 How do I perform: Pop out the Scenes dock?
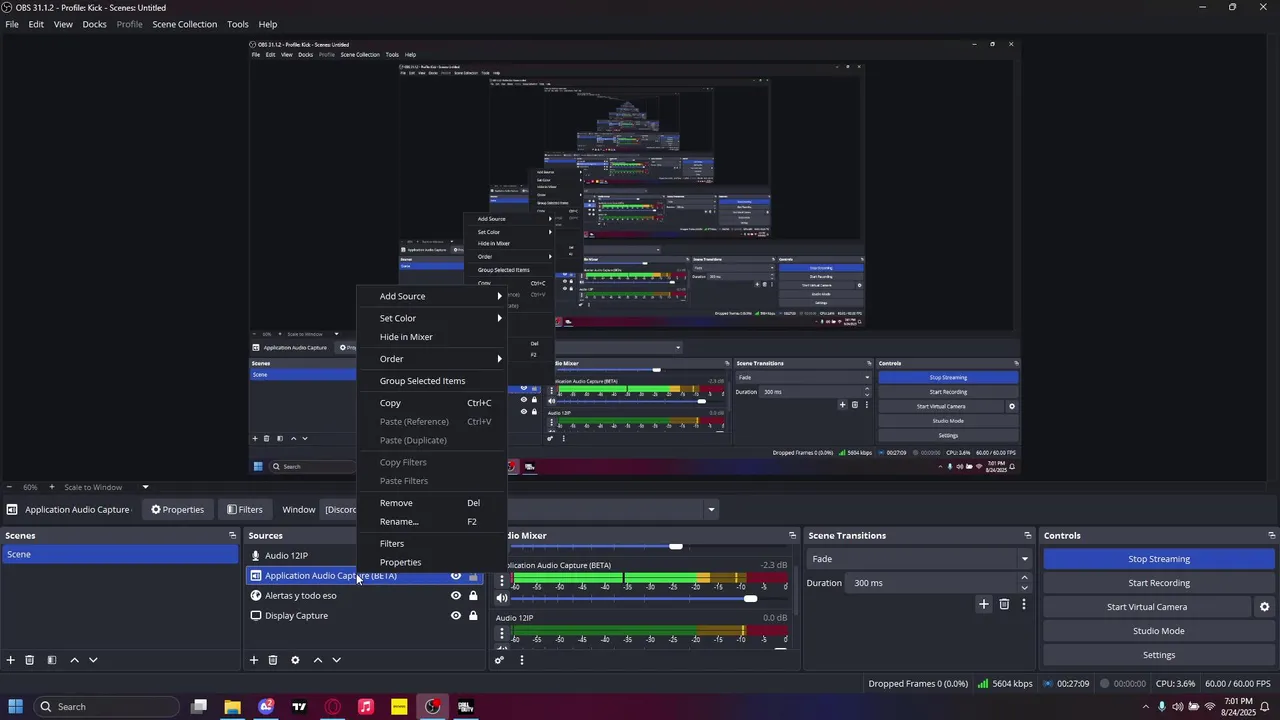233,536
